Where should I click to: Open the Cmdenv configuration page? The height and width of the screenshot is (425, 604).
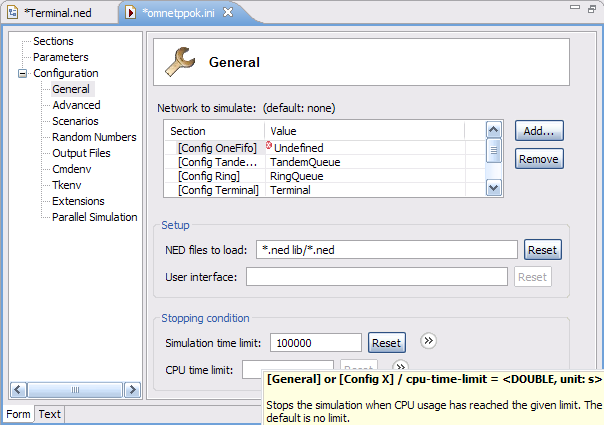tap(72, 169)
